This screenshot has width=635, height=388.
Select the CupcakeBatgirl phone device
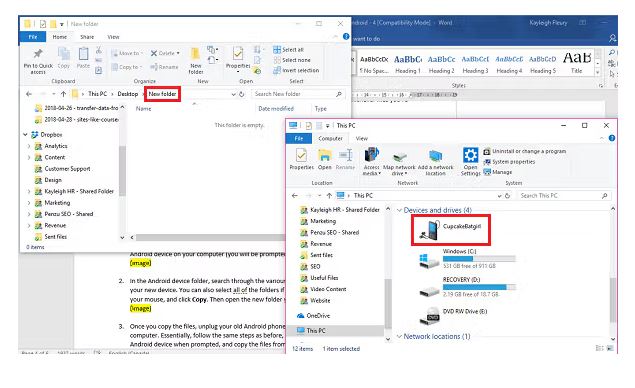pyautogui.click(x=451, y=230)
